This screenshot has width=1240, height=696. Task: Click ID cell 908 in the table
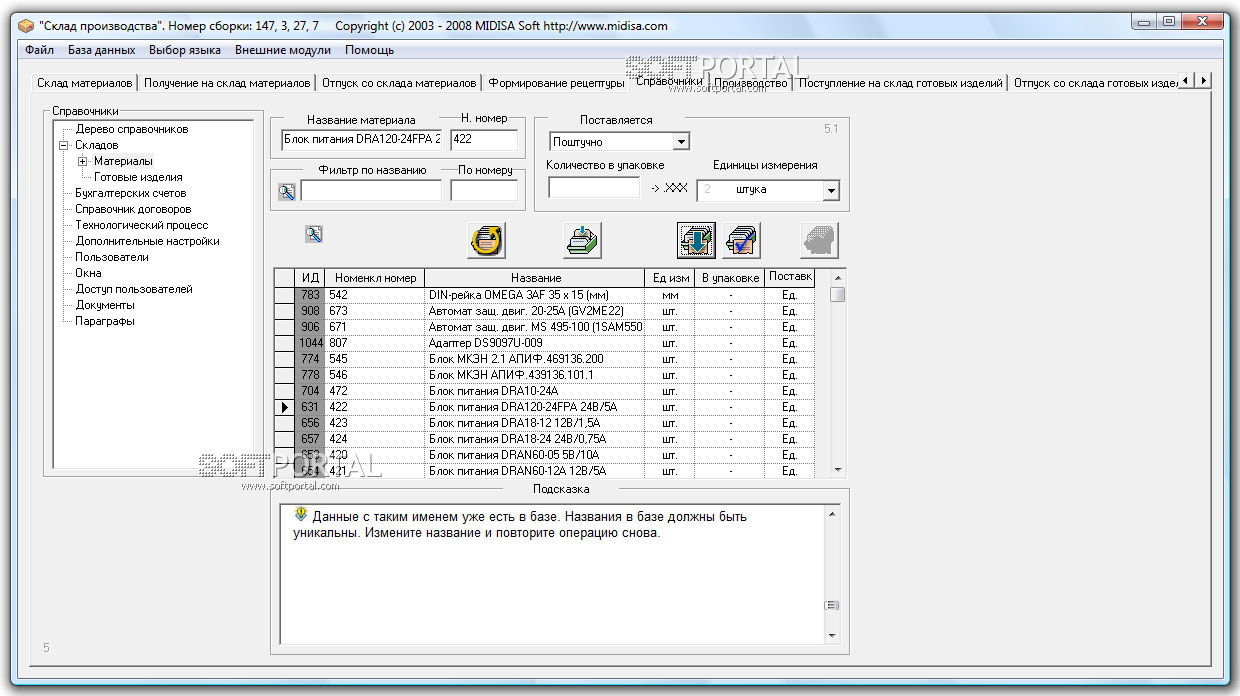[310, 311]
